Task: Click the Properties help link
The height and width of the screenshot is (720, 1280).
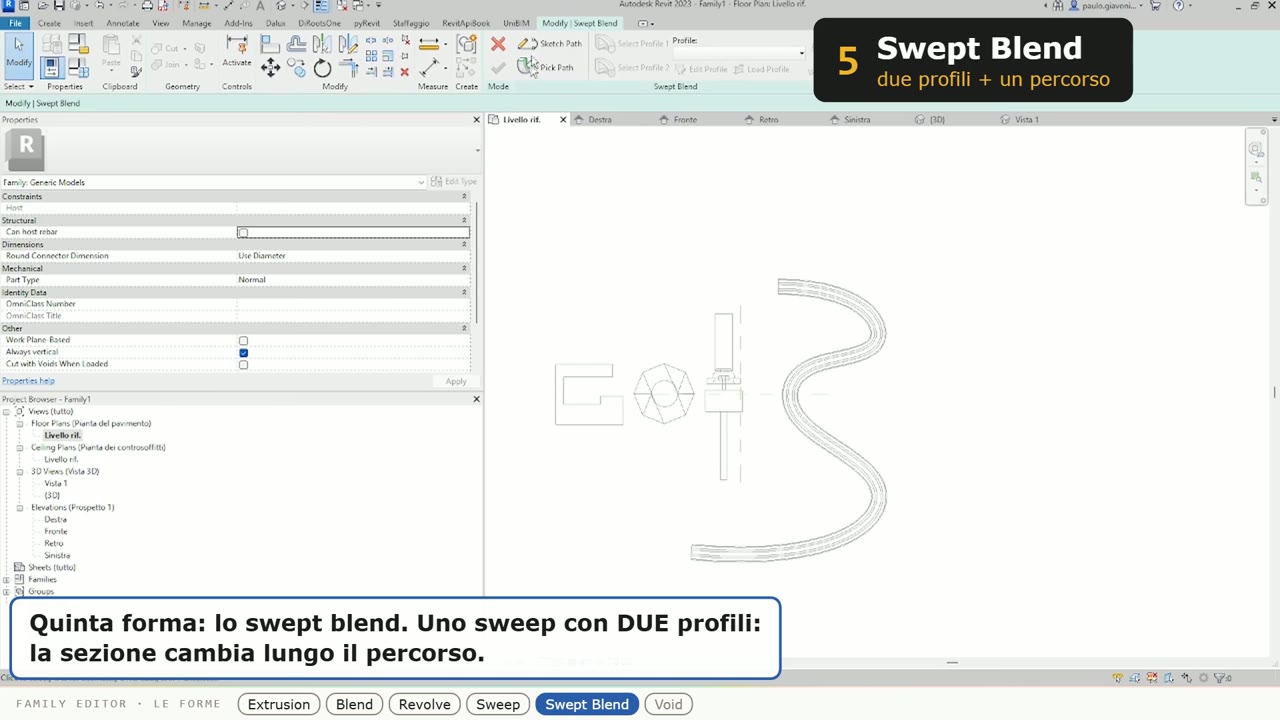Action: click(28, 381)
